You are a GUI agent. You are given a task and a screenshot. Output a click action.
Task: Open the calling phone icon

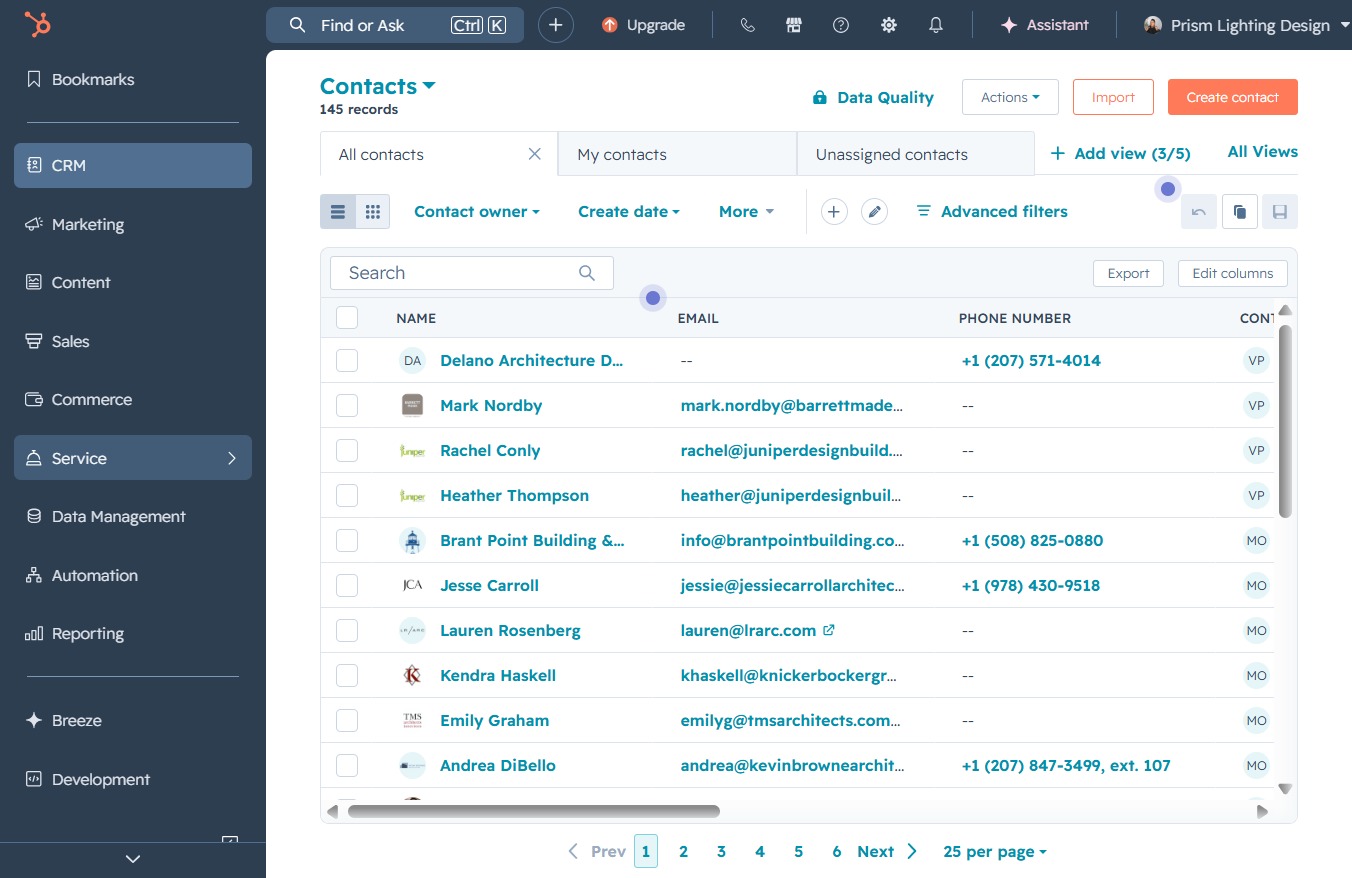tap(747, 25)
